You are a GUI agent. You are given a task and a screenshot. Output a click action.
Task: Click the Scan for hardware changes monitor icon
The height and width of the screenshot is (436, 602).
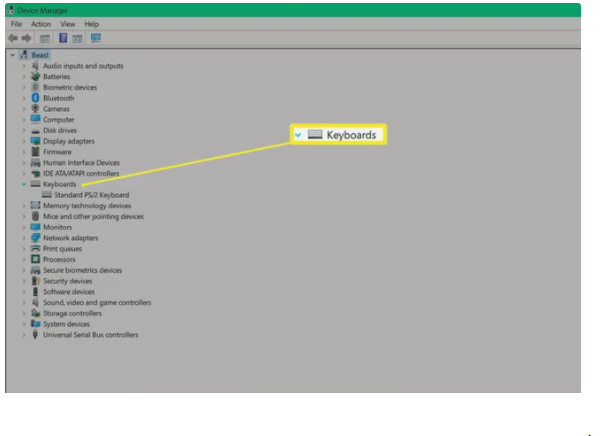click(96, 38)
